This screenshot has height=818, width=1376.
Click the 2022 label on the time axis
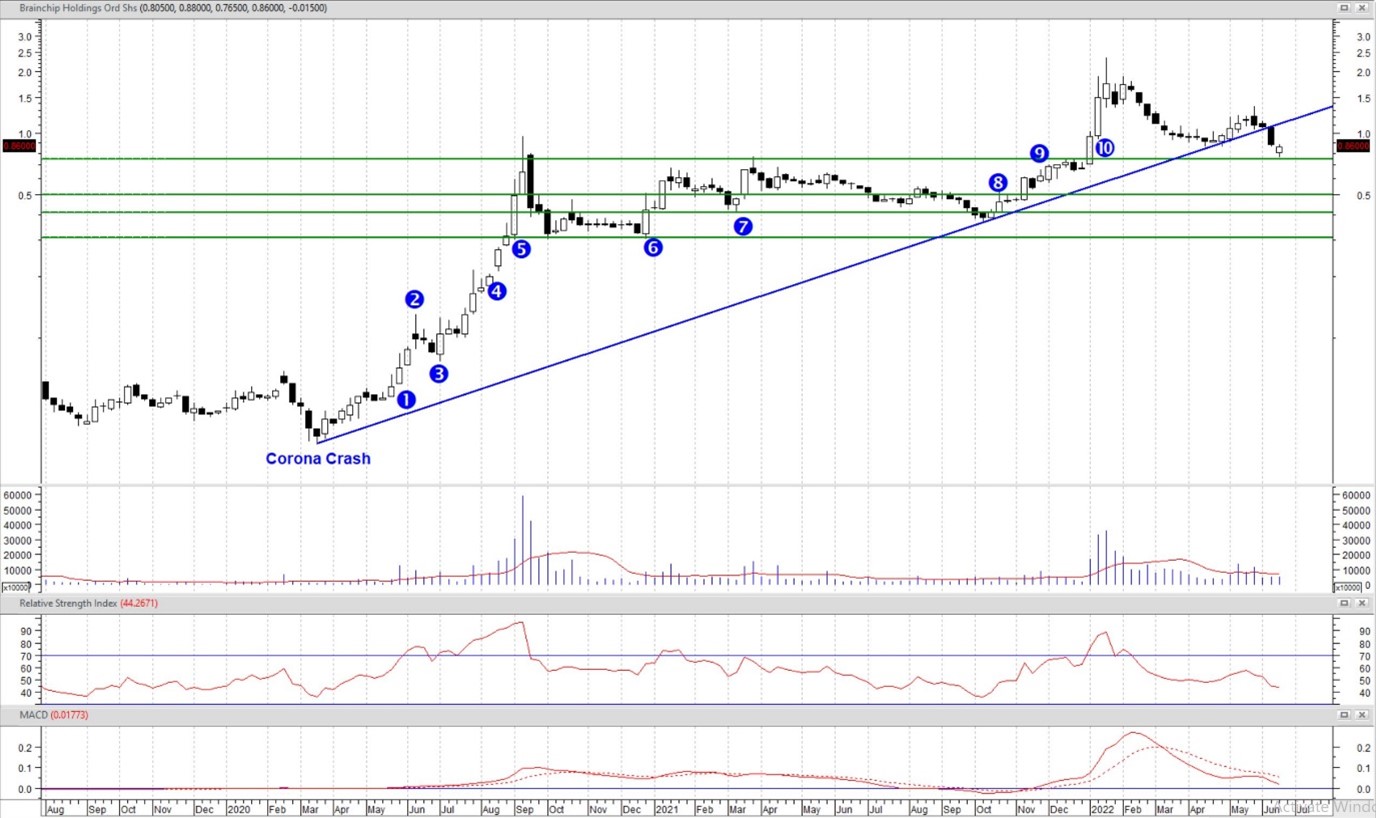(x=1101, y=808)
